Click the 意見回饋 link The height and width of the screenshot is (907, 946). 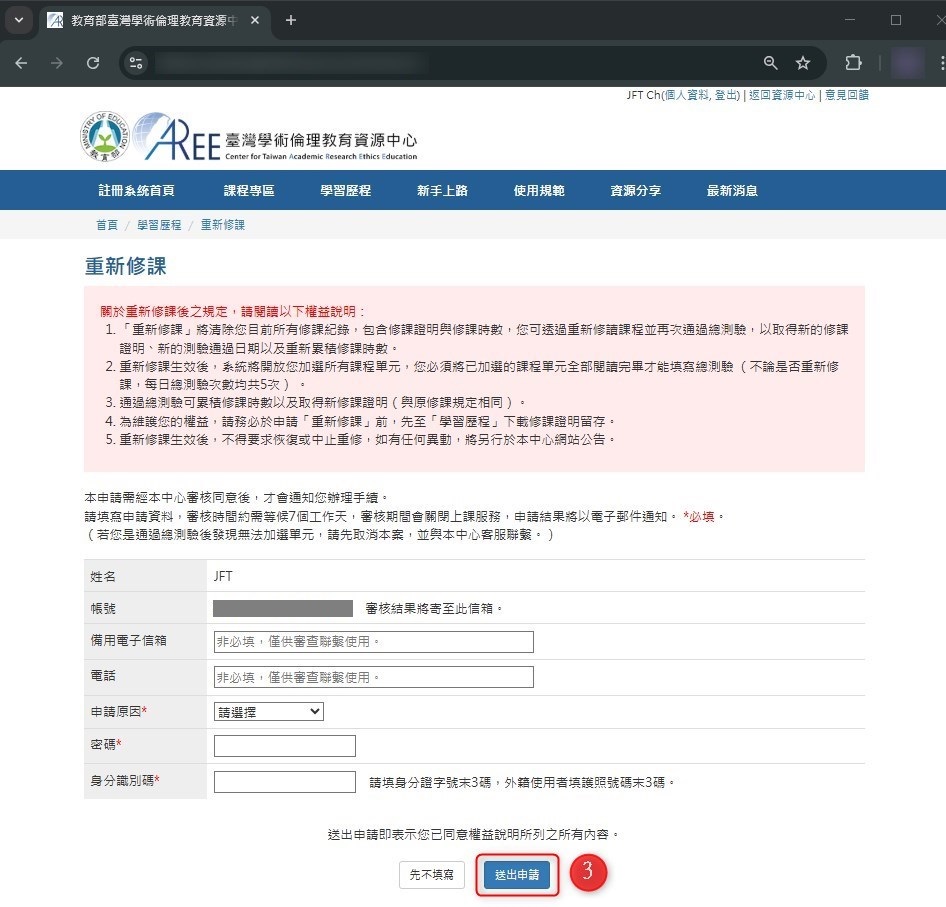(846, 95)
